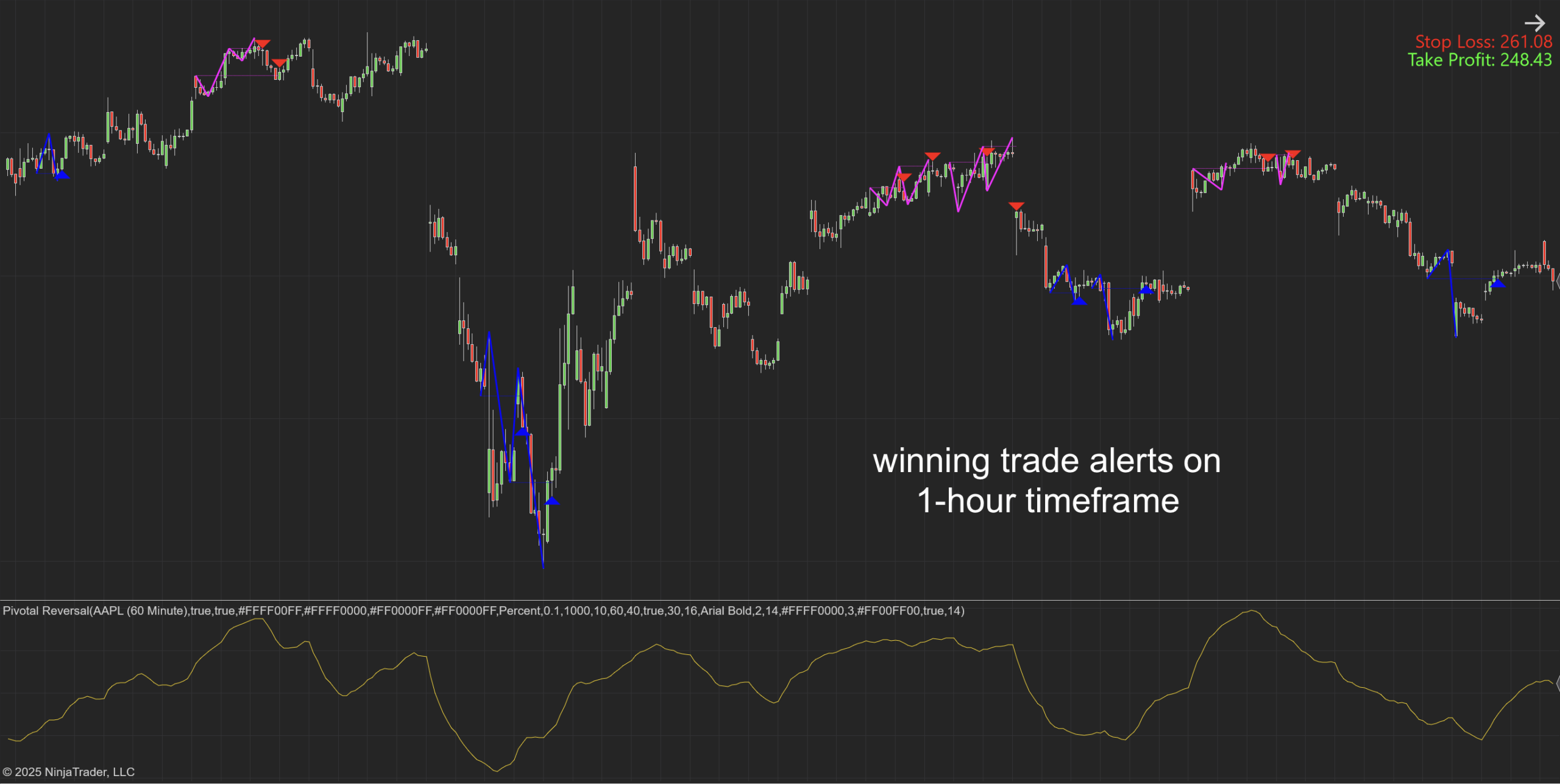The width and height of the screenshot is (1560, 784).
Task: Click the gray value marker on indicator panel's right edge
Action: tap(1557, 683)
